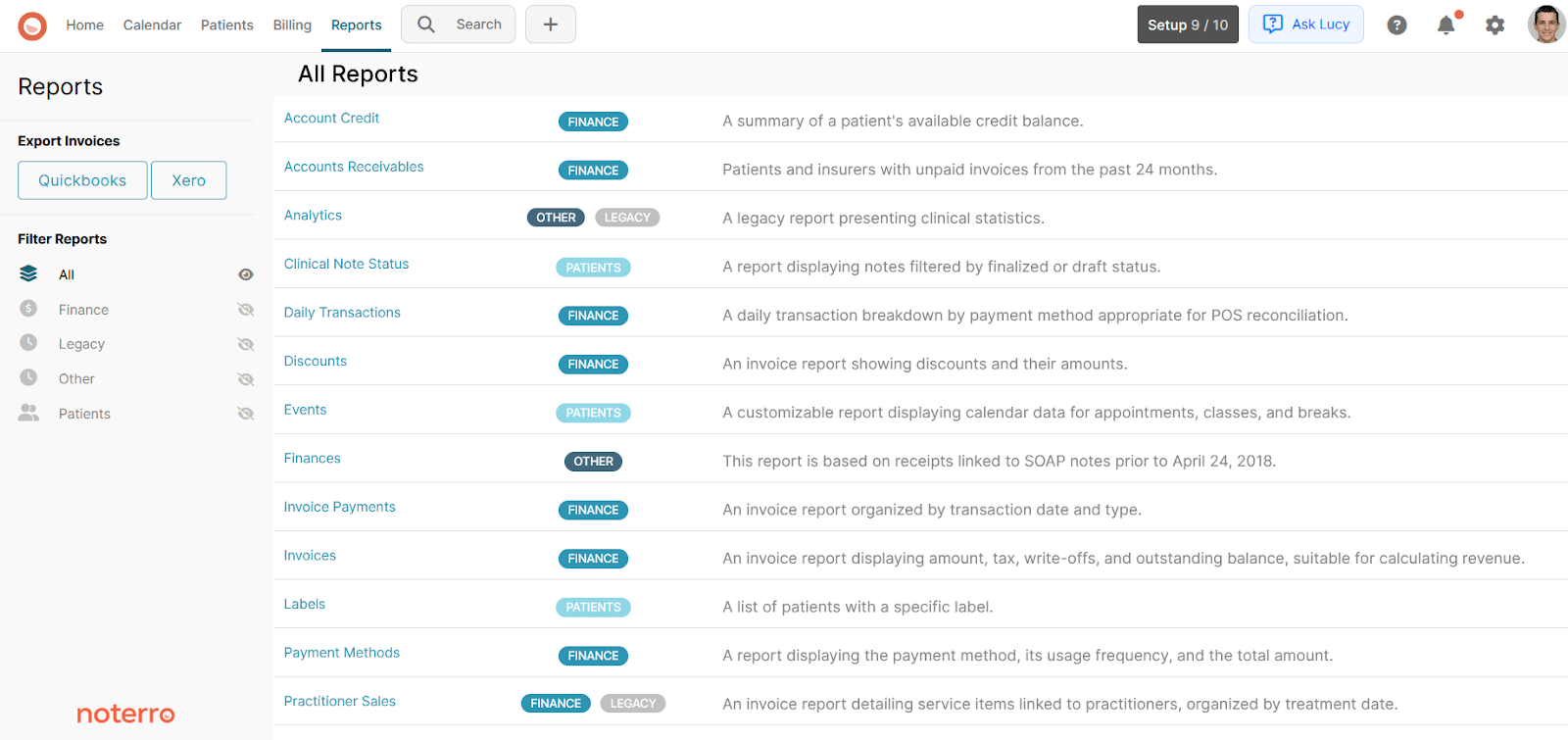Click the Patients filter people icon
This screenshot has height=740, width=1568.
click(28, 413)
